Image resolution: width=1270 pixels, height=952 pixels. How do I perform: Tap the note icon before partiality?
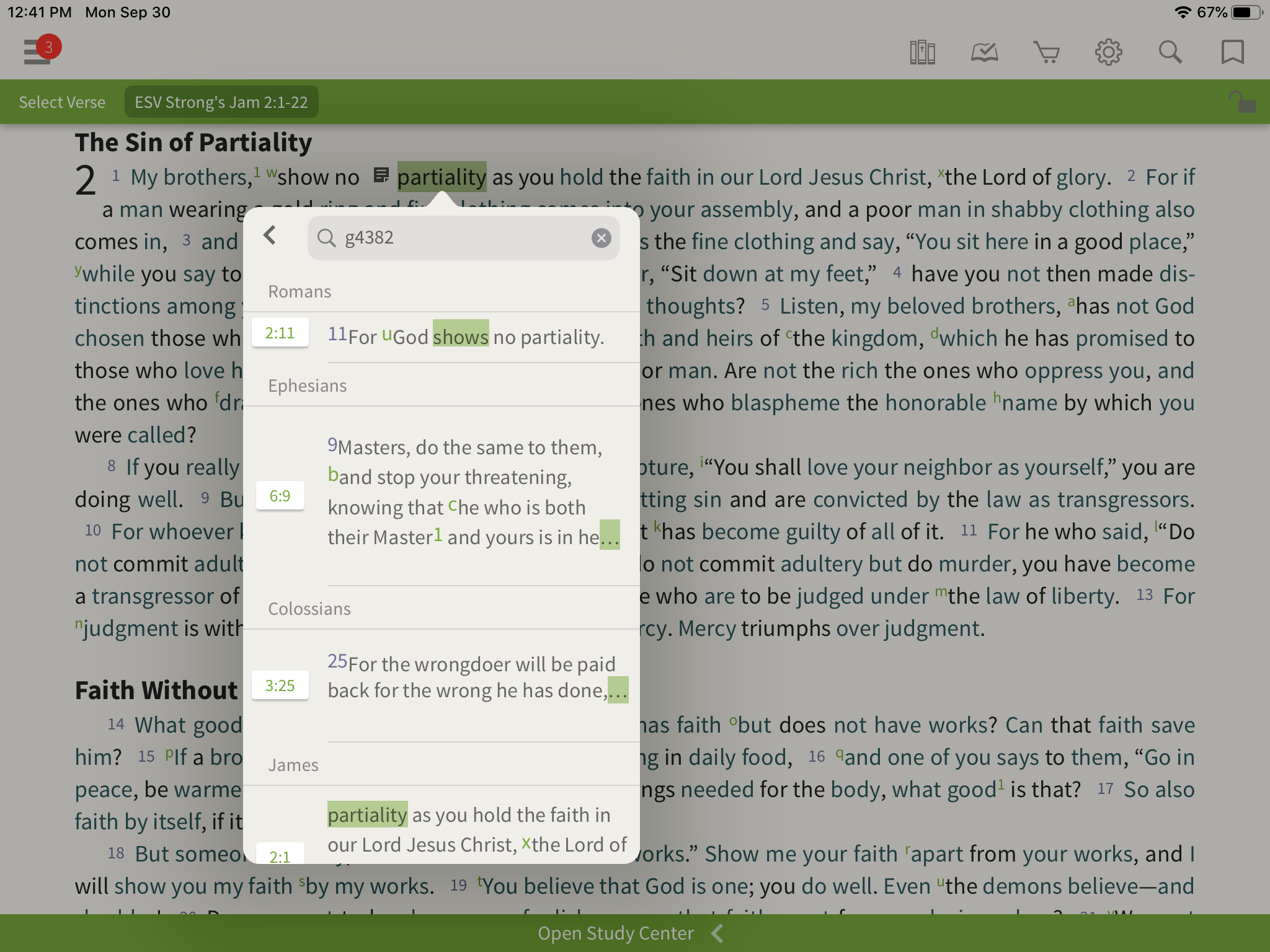381,175
